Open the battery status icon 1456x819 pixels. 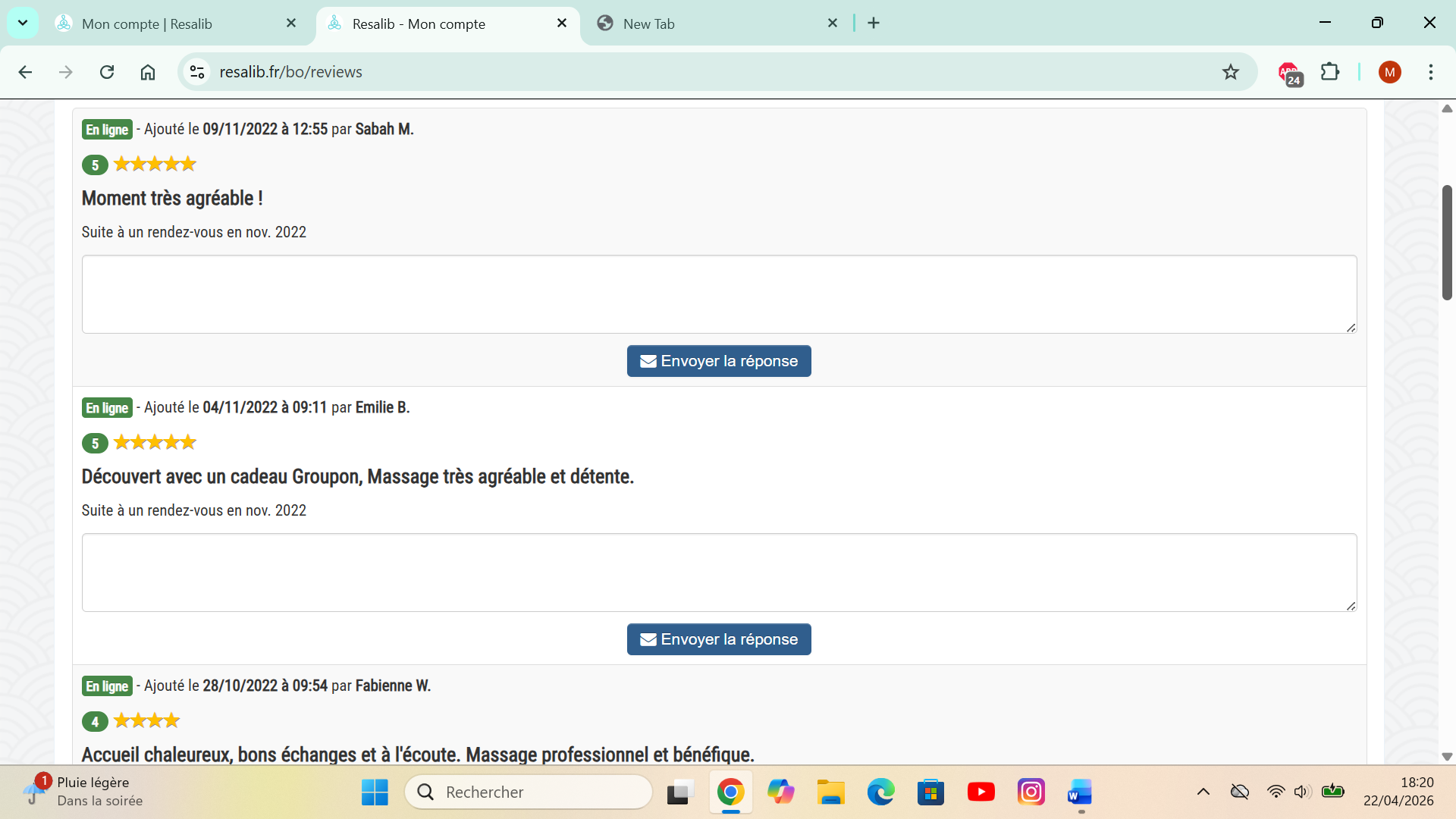1332,792
